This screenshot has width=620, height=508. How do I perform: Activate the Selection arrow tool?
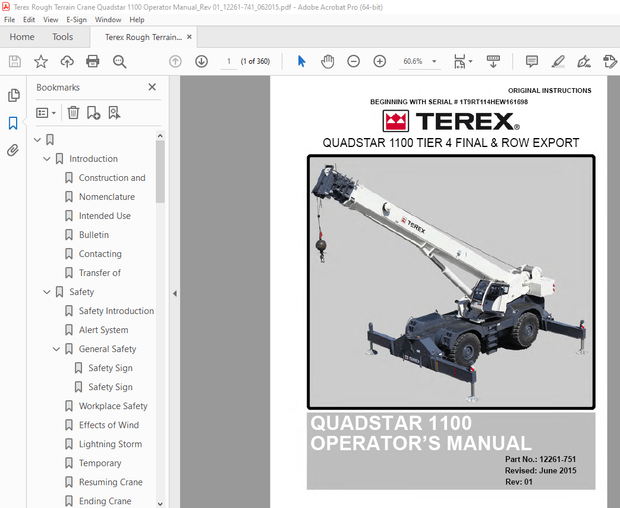click(301, 61)
